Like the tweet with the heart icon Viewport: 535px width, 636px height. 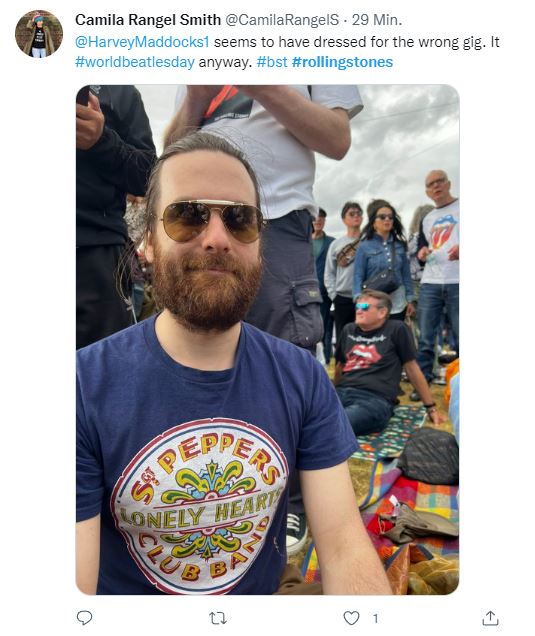point(351,618)
